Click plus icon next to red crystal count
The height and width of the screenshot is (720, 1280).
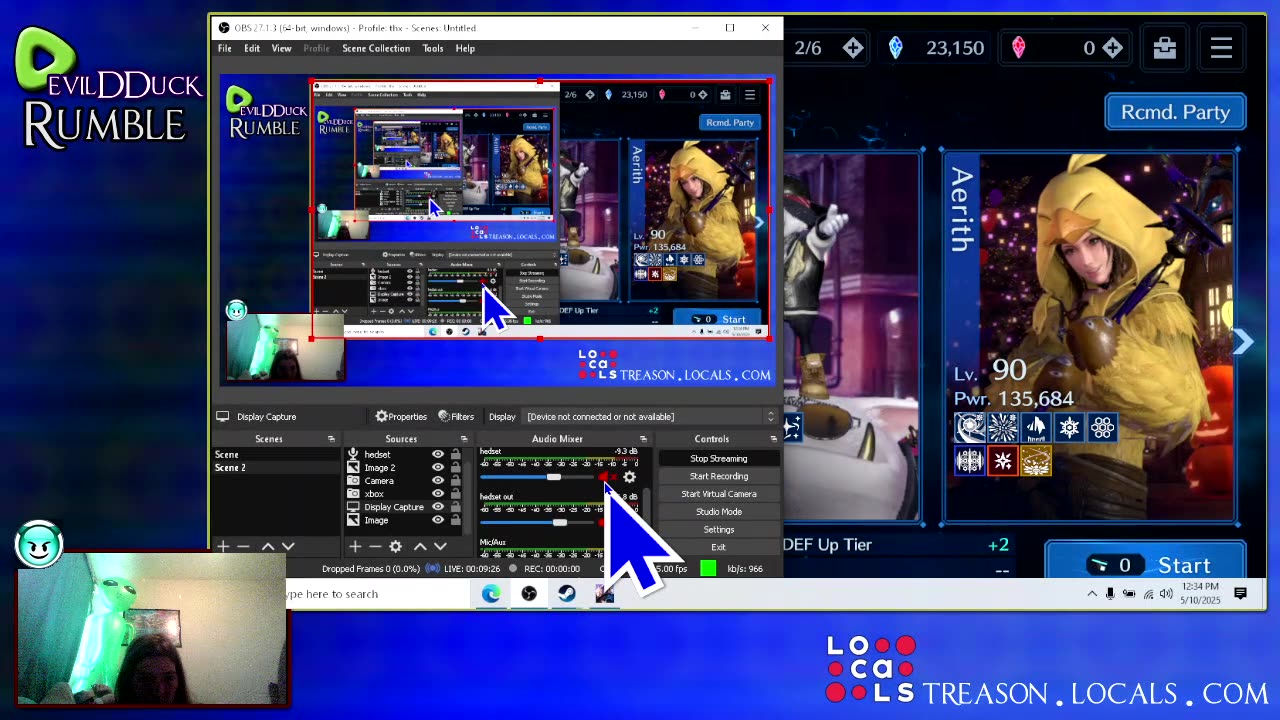tap(1112, 47)
